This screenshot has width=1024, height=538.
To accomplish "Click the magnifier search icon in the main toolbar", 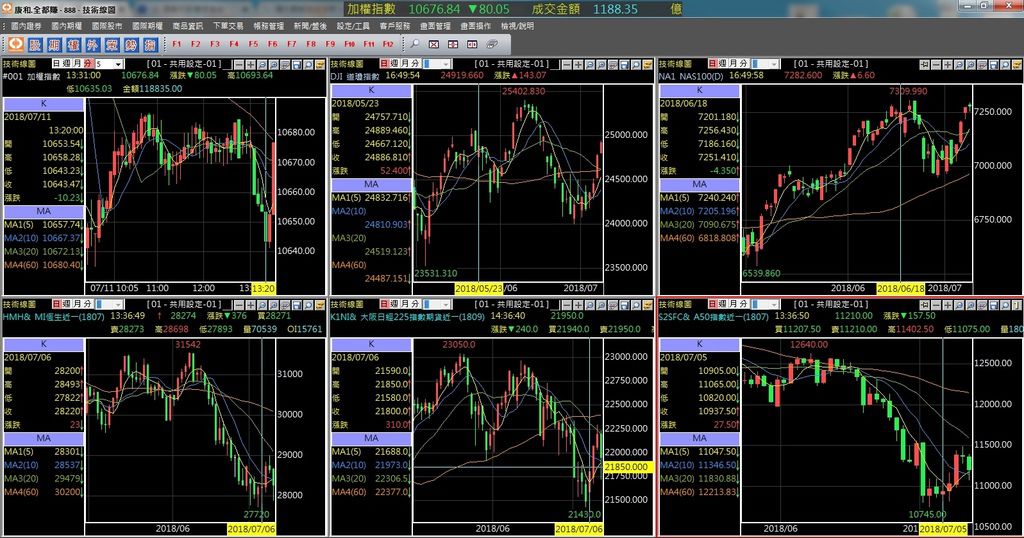I will (x=414, y=44).
